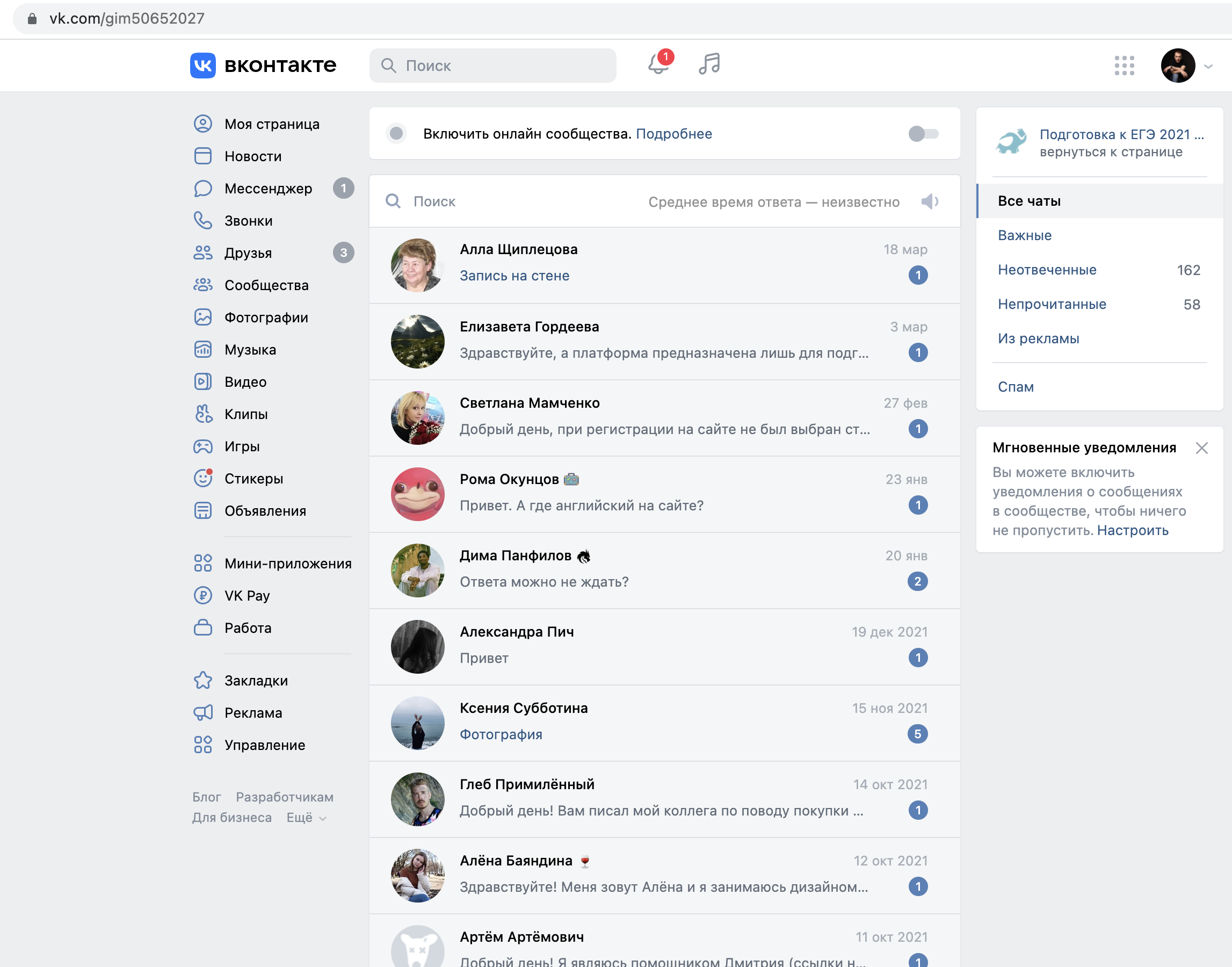Click the Фотография attachment link
Viewport: 1232px width, 967px height.
click(501, 734)
